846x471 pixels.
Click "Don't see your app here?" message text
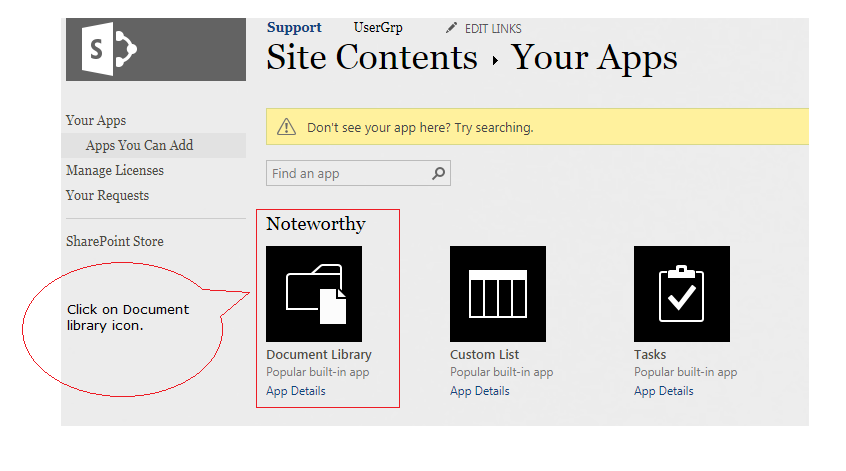pos(420,127)
